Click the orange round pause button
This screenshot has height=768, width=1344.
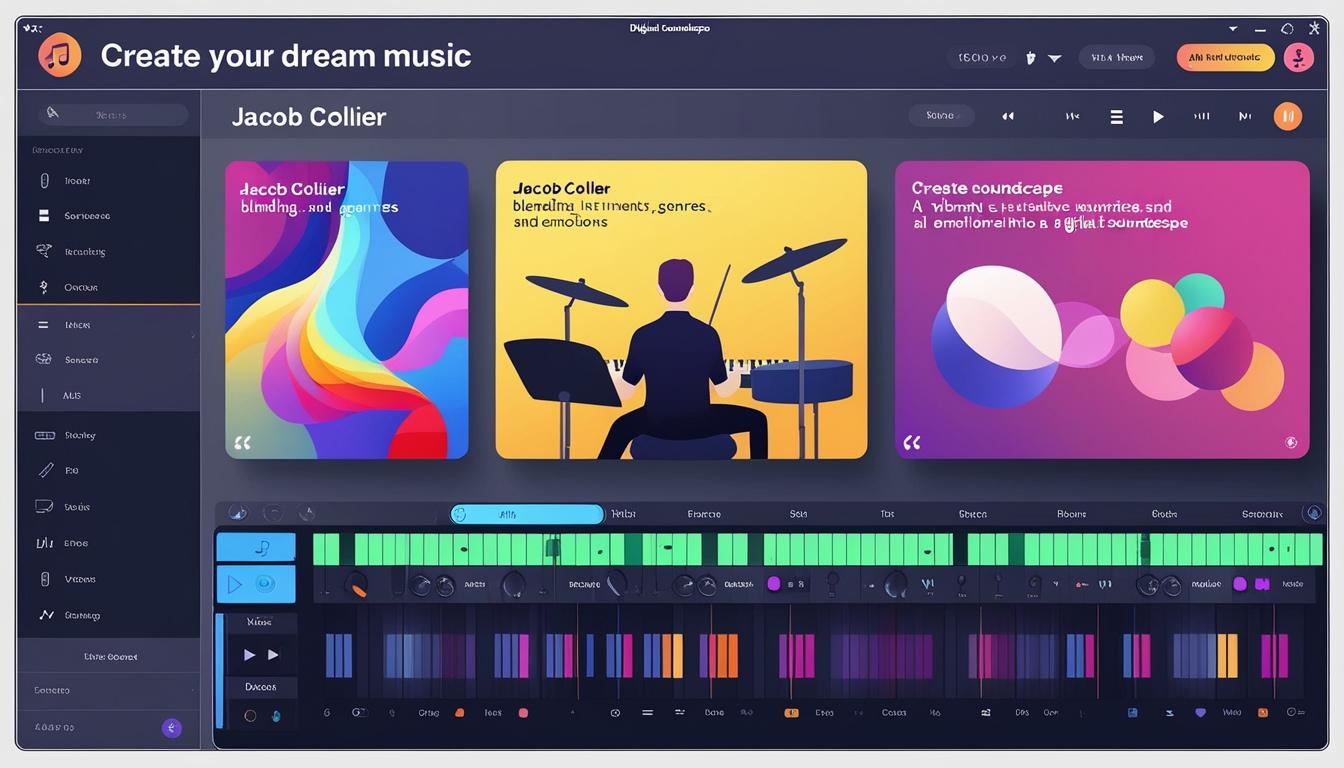pyautogui.click(x=1288, y=116)
